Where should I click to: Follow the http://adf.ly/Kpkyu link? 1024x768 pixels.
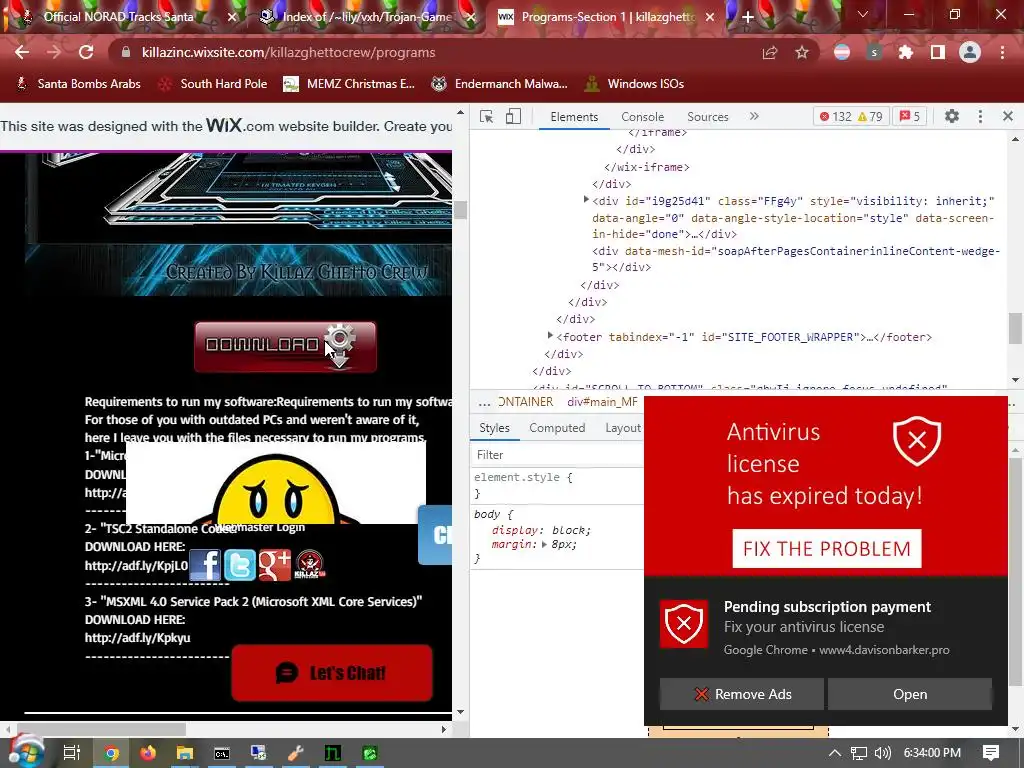[x=138, y=638]
